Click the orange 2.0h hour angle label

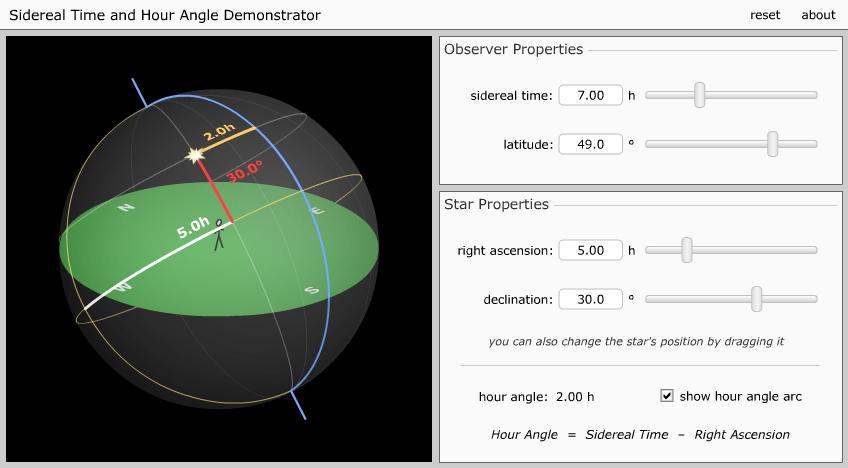219,132
